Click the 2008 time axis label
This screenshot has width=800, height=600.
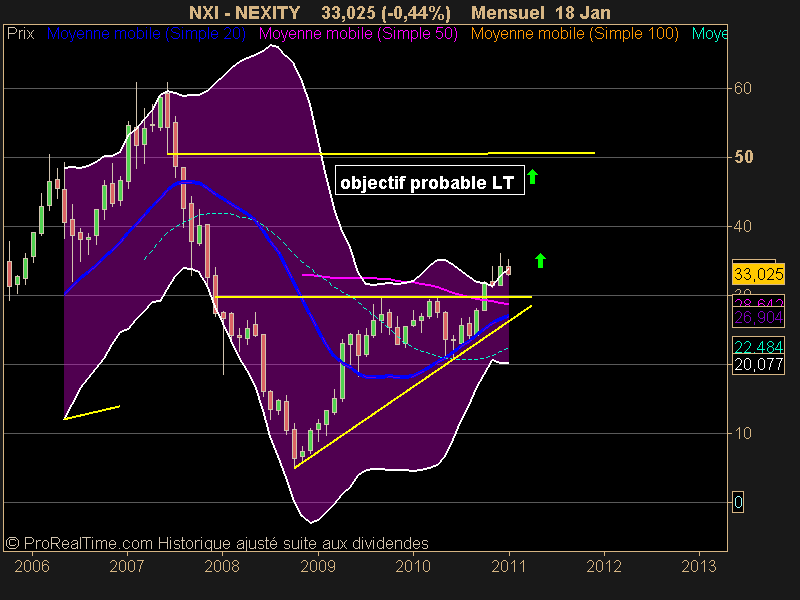point(222,566)
